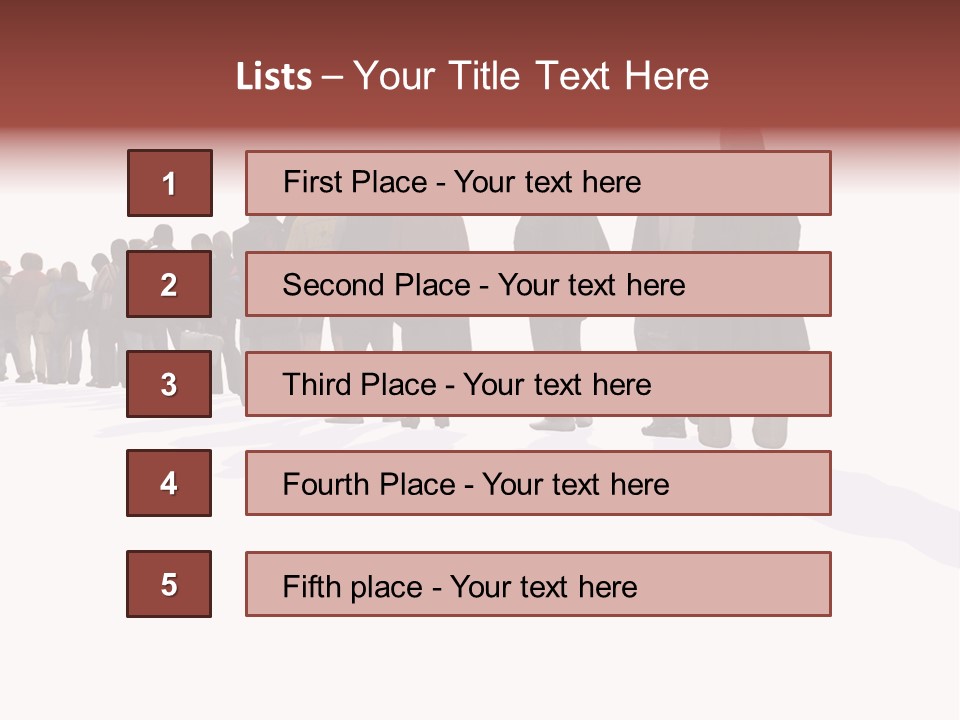Select the 'Fourth Place' text line
This screenshot has width=960, height=720.
(475, 485)
